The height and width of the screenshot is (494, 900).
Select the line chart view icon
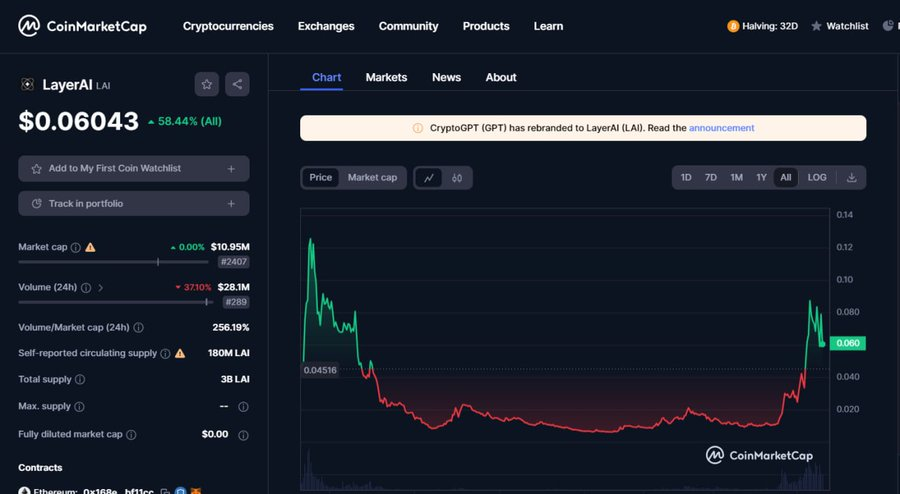point(429,178)
